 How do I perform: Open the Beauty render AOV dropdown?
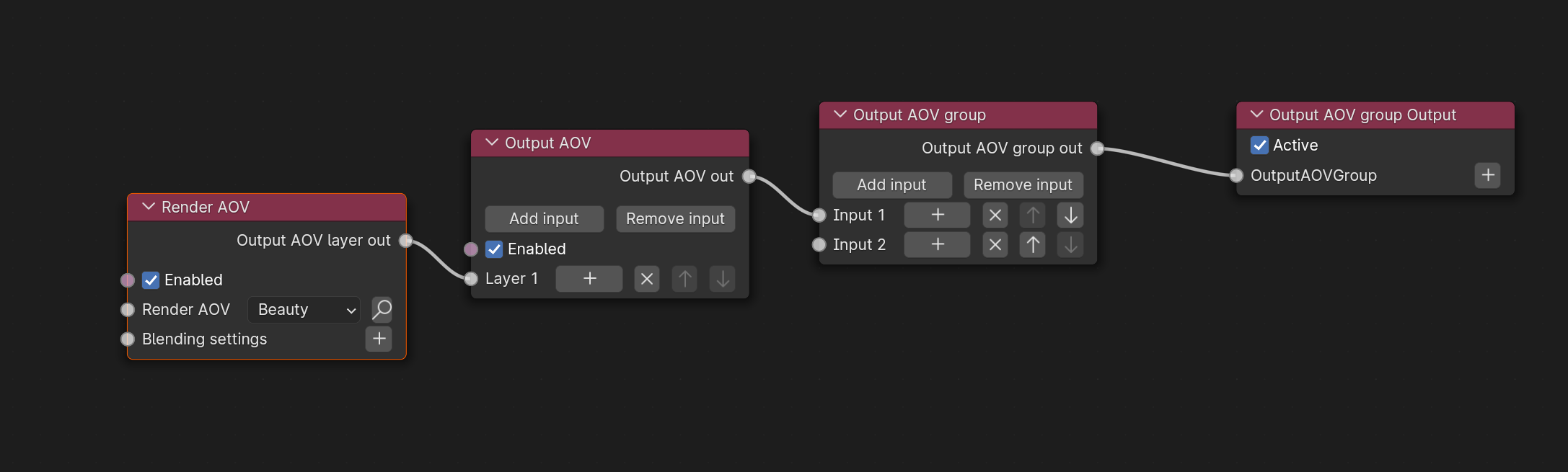coord(304,310)
